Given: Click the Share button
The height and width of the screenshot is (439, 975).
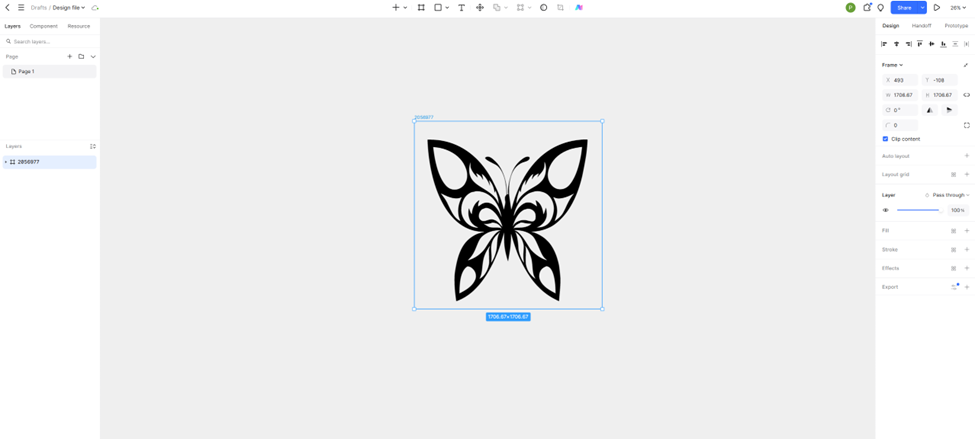Looking at the screenshot, I should coord(905,7).
